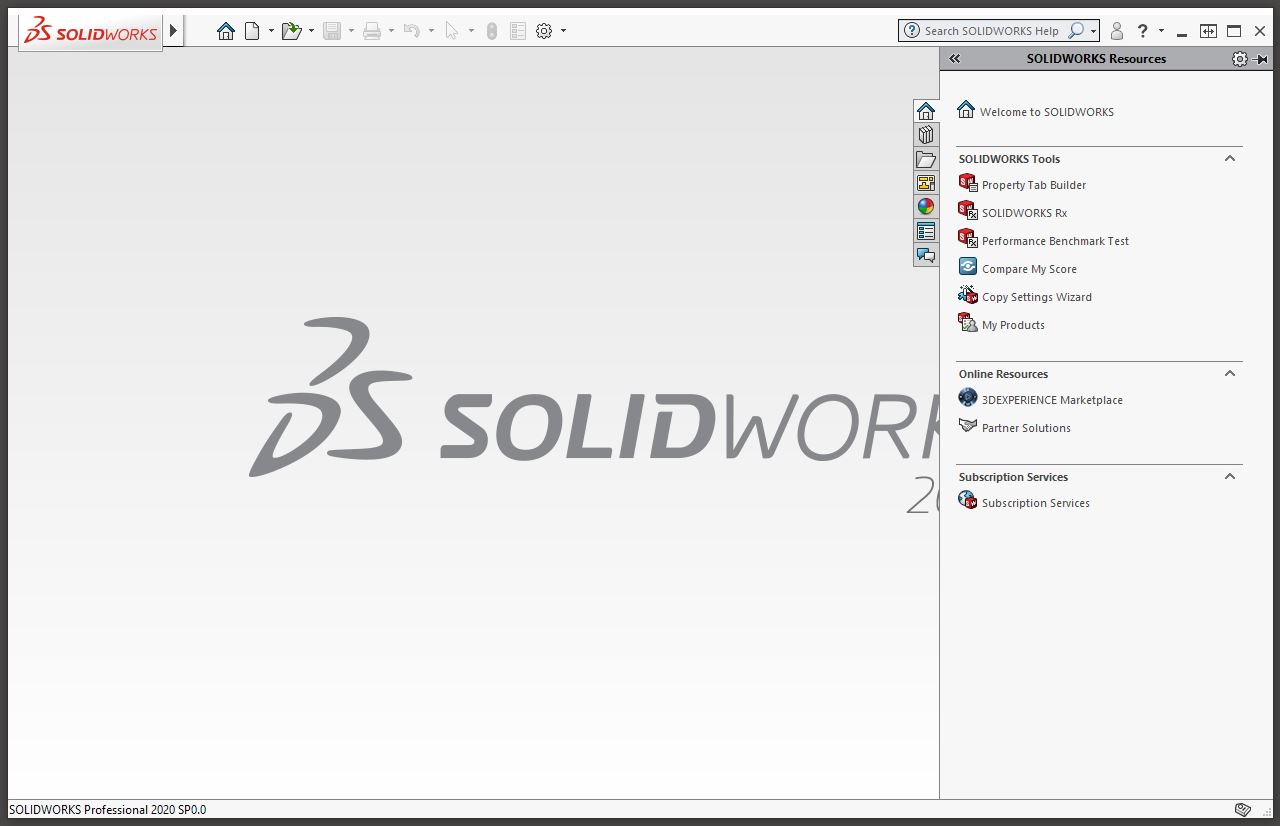1280x826 pixels.
Task: Open a file using the Open folder icon
Action: (292, 31)
